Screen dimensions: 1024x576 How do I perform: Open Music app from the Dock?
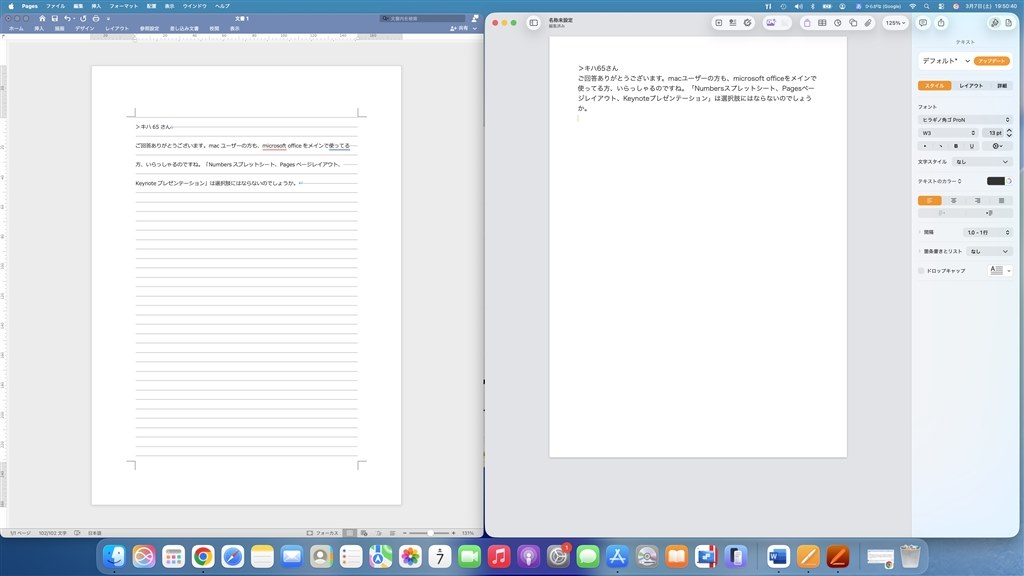click(499, 556)
